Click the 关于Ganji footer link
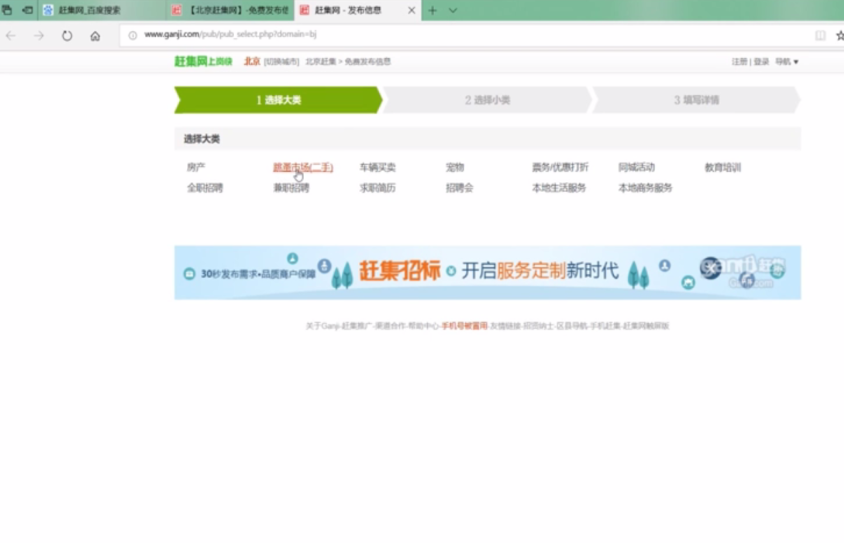 tap(322, 326)
